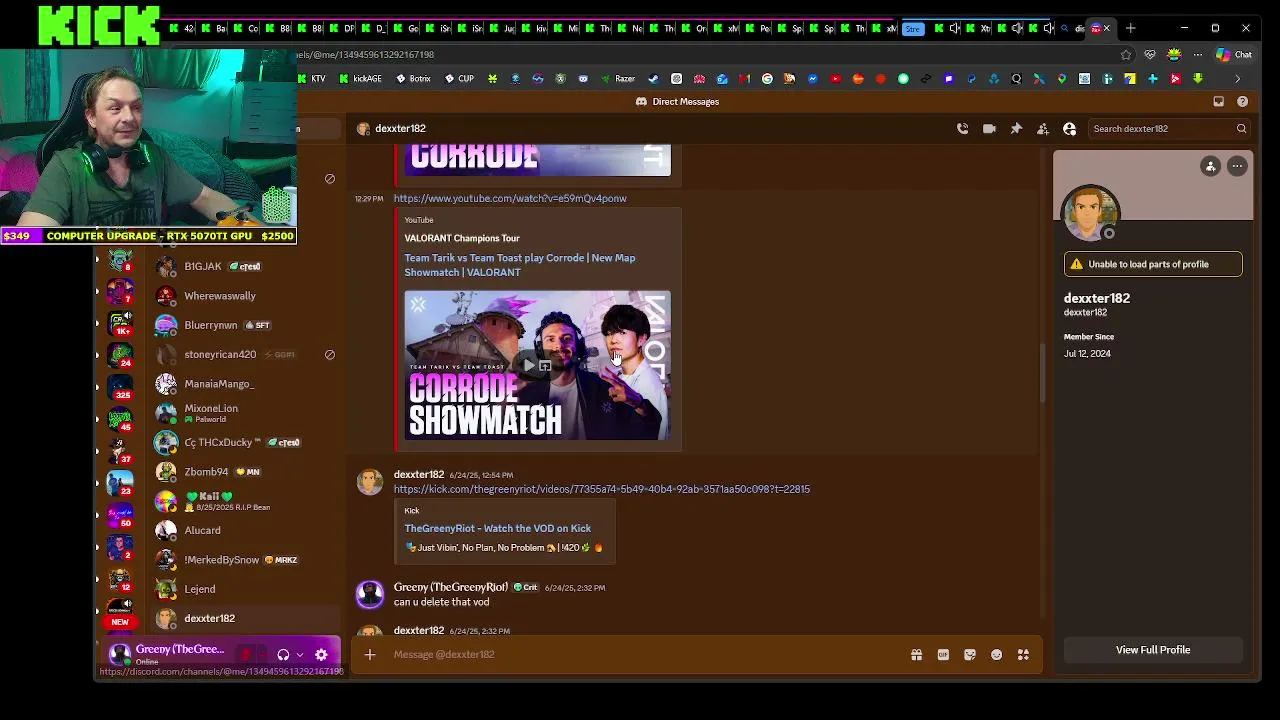Click the Message @dexxter182 text field
The height and width of the screenshot is (720, 1280).
[x=645, y=654]
